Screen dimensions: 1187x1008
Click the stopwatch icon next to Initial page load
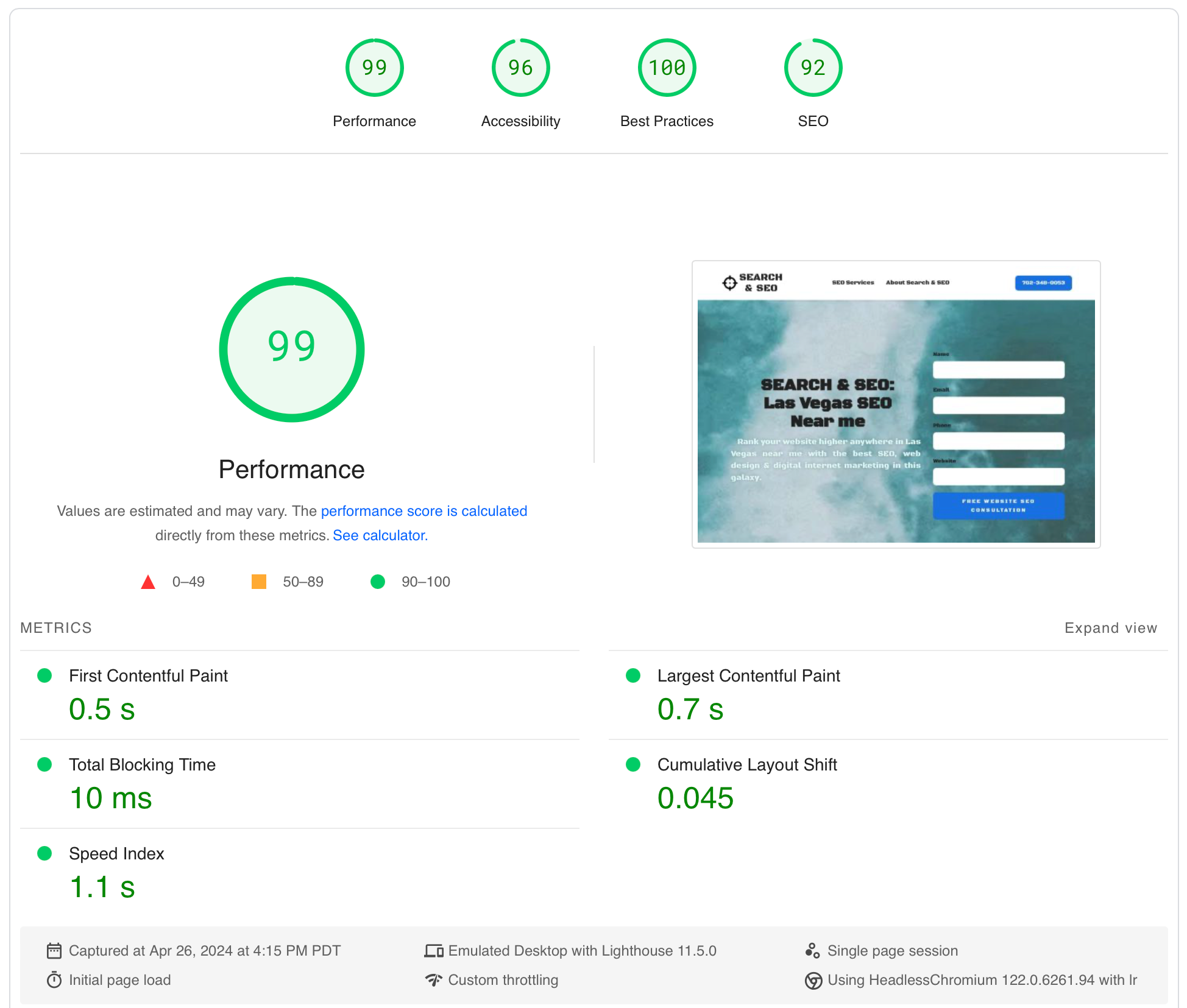tap(54, 980)
